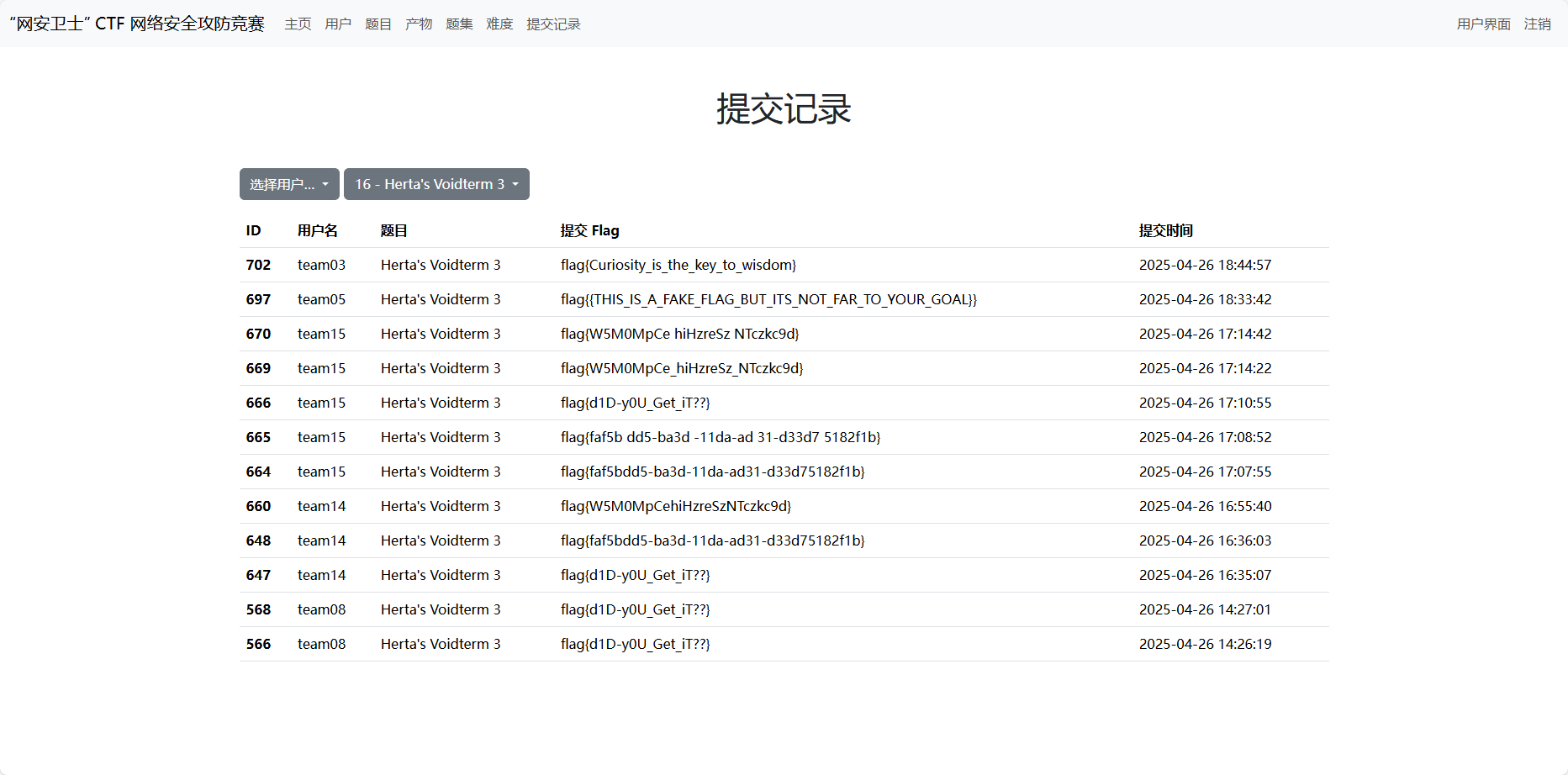
Task: Select 提交记录 in the top navbar
Action: [553, 24]
